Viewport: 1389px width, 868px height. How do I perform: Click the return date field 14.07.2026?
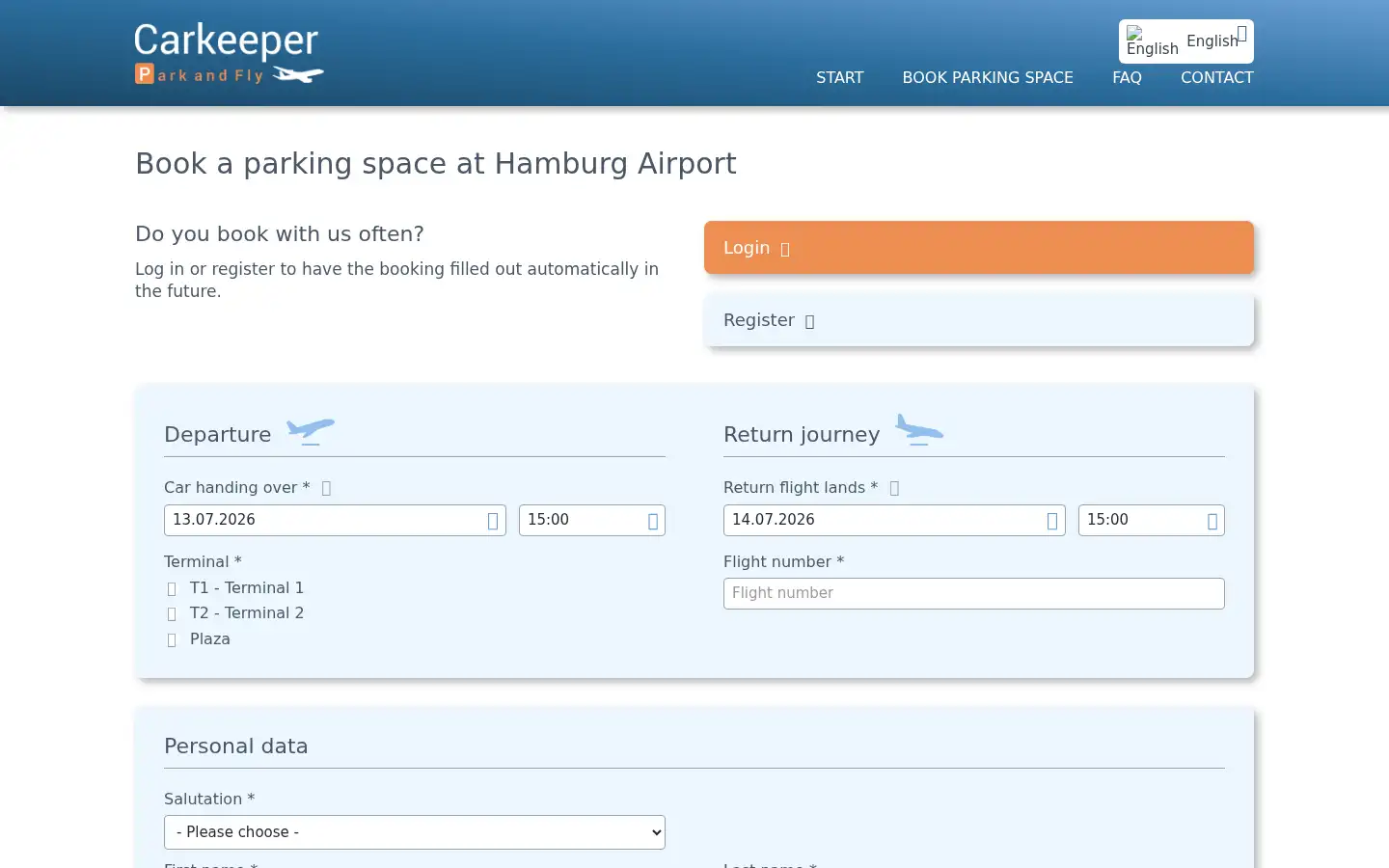(x=894, y=520)
